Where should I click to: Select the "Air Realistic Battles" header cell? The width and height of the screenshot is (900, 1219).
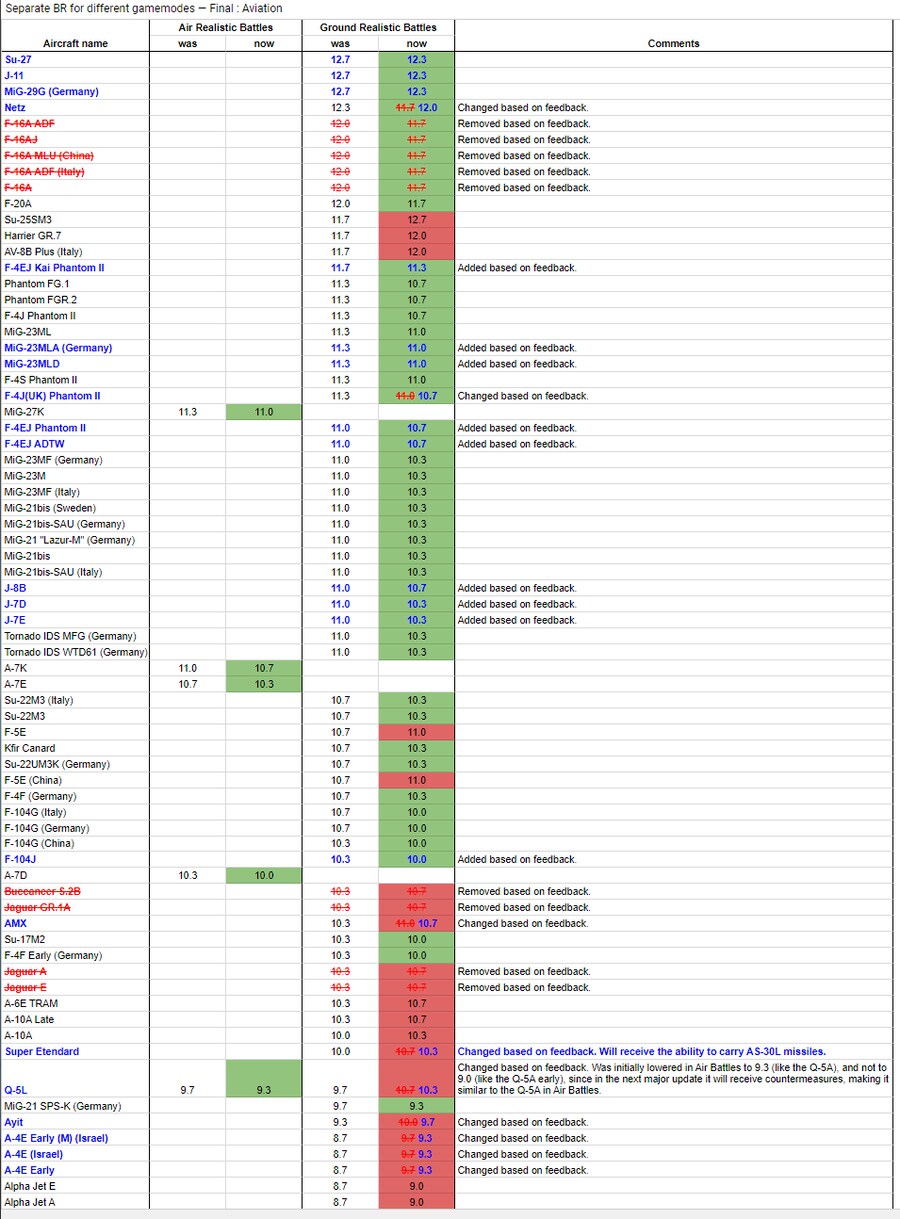[226, 28]
